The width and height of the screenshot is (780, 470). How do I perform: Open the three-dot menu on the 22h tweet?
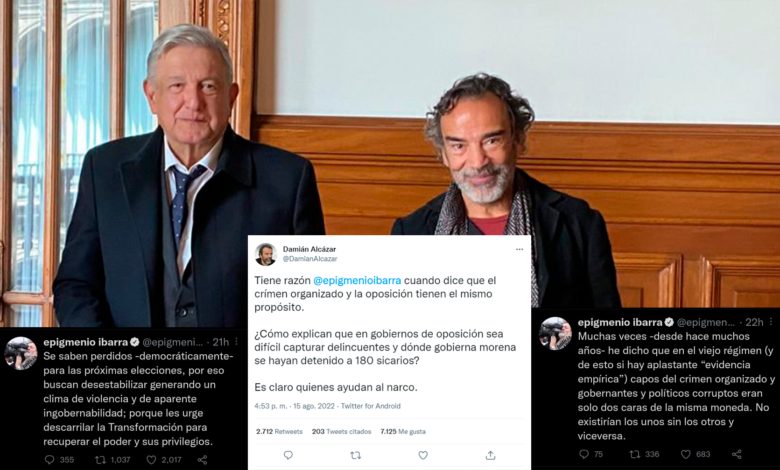coord(772,322)
